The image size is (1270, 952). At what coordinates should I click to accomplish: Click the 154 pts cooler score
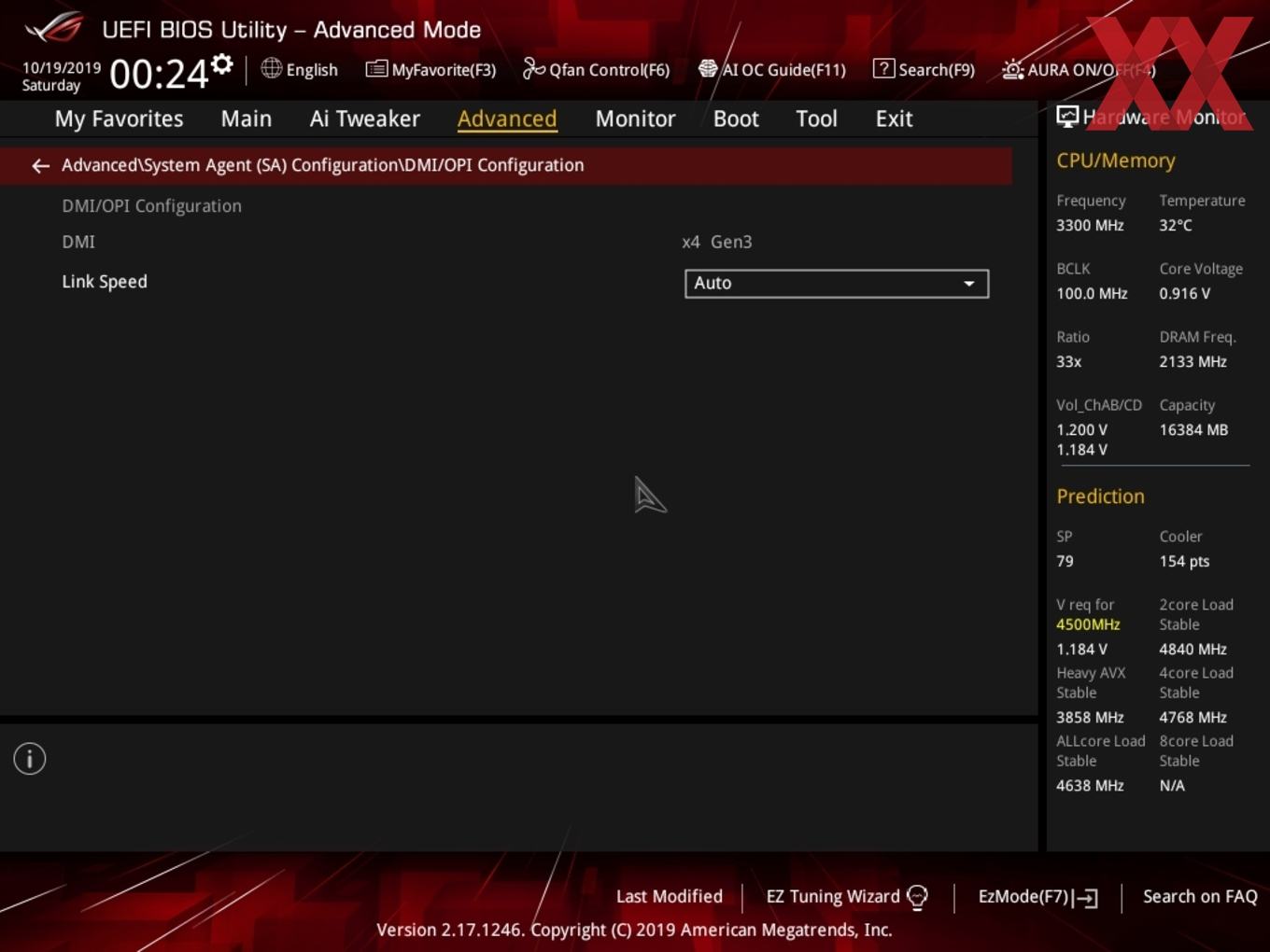point(1184,562)
